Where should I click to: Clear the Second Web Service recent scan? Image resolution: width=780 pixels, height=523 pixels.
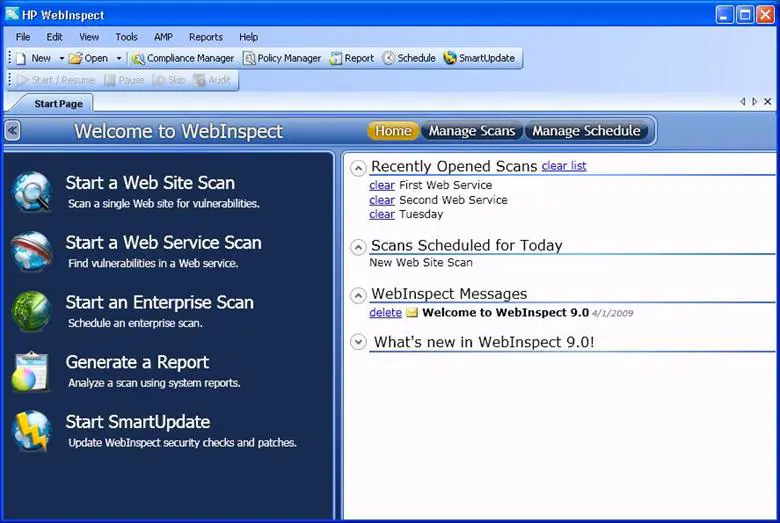[x=381, y=200]
